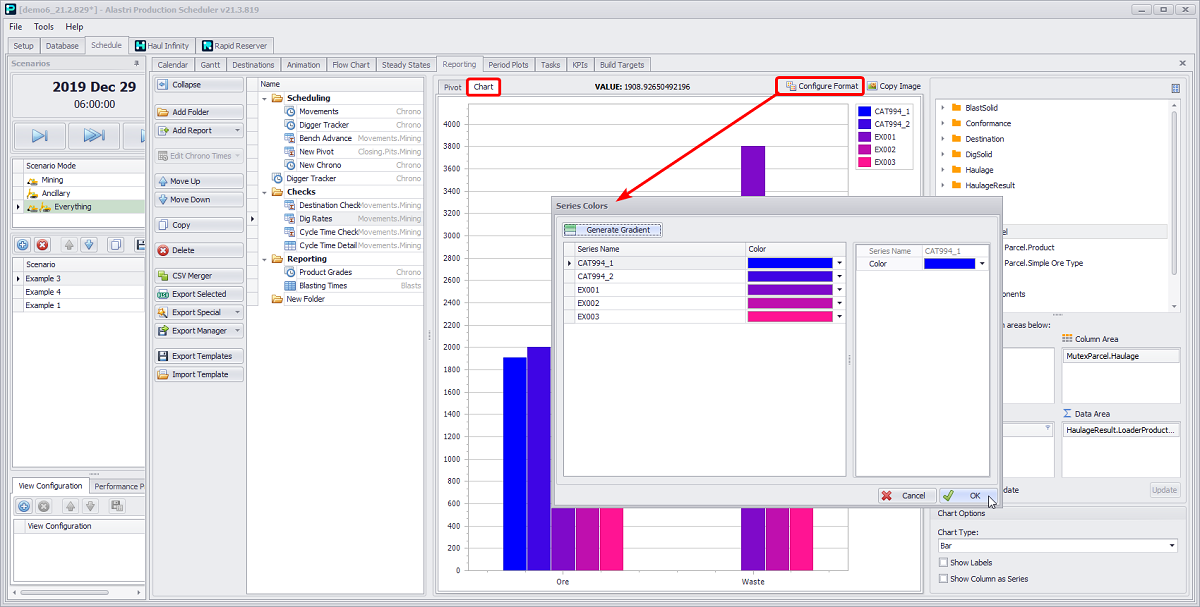The height and width of the screenshot is (607, 1200).
Task: Expand the BlastSolid folder node
Action: tap(943, 108)
